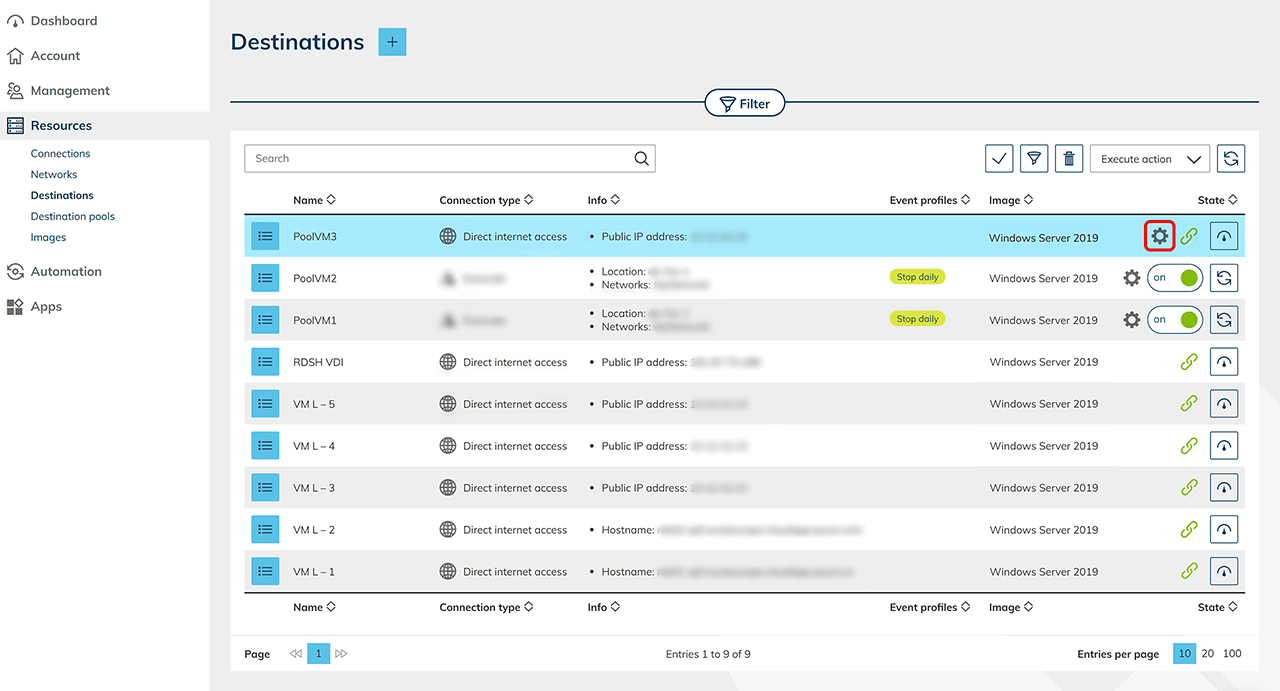Expand the Filter button
The height and width of the screenshot is (691, 1280).
(745, 103)
